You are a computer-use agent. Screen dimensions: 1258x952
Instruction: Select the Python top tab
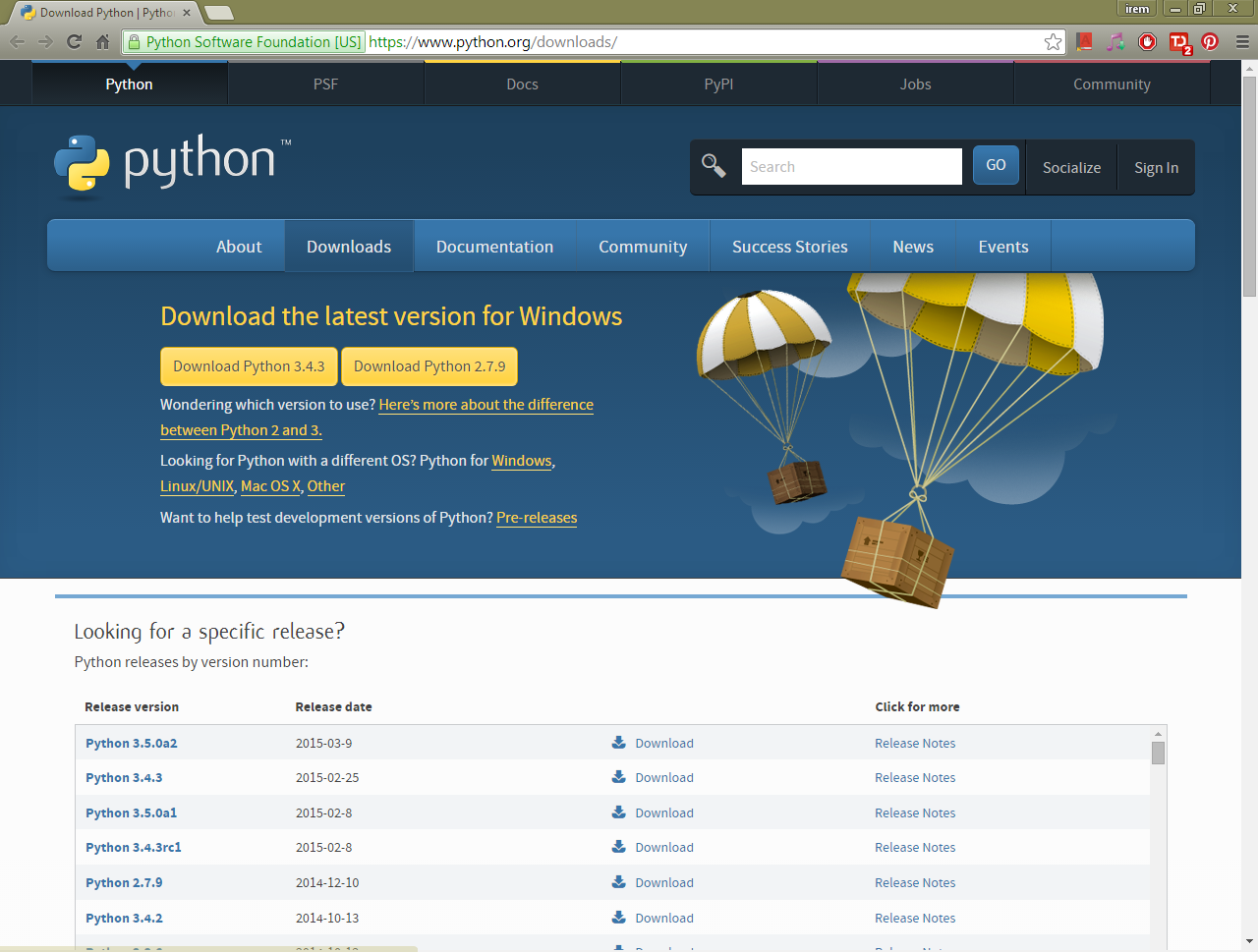click(x=129, y=84)
